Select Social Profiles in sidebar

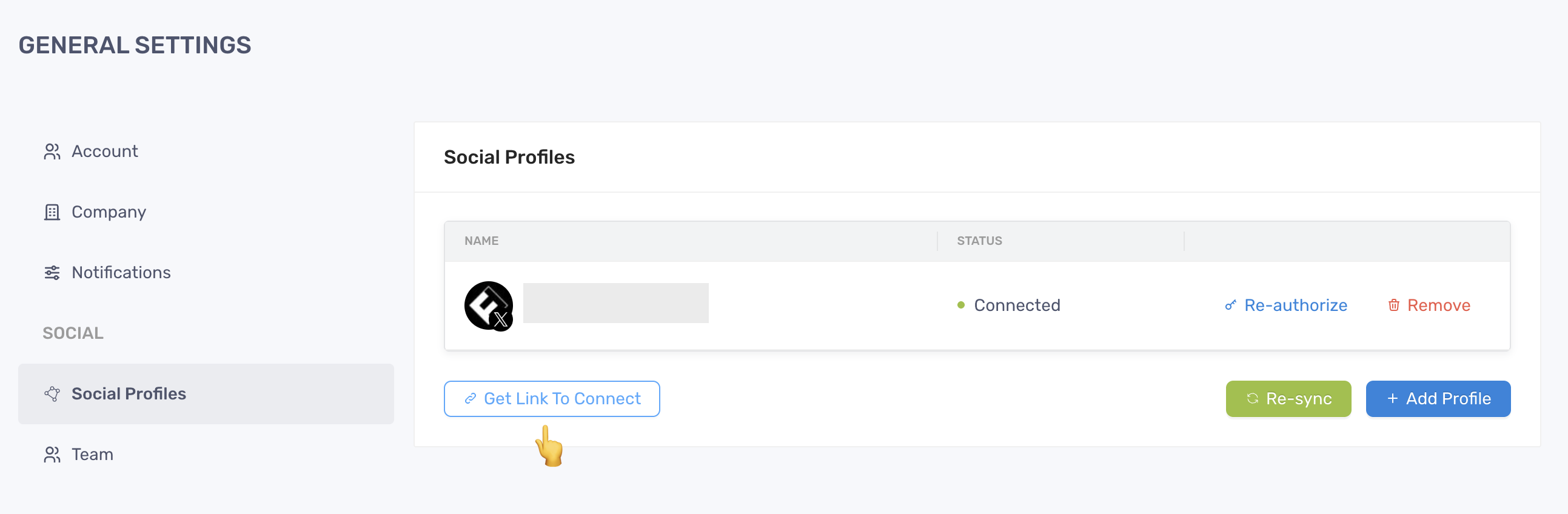coord(206,394)
